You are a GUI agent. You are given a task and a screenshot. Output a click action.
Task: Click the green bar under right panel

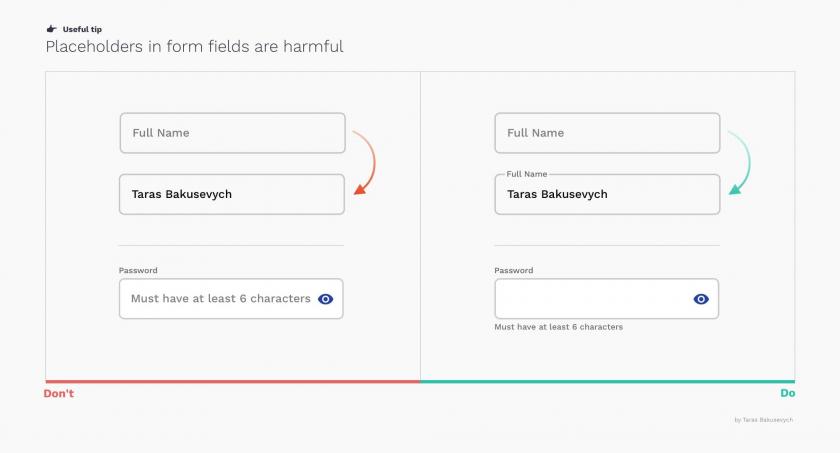pyautogui.click(x=608, y=382)
